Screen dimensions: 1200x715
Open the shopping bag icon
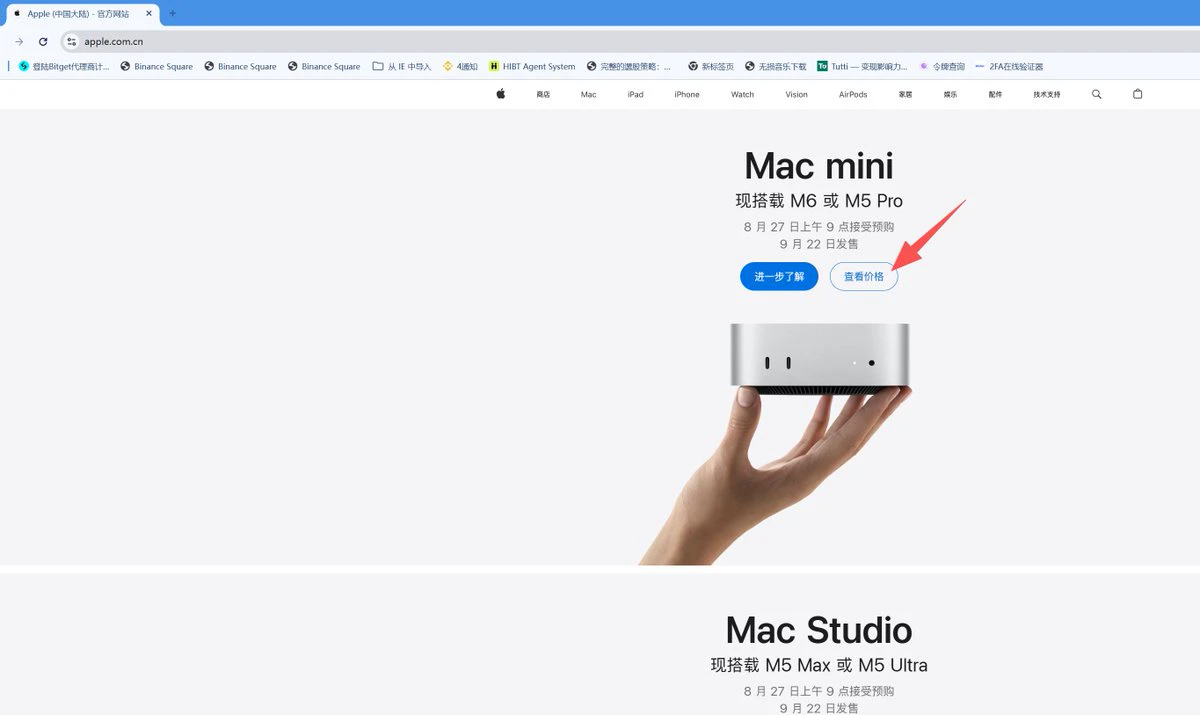click(x=1137, y=94)
